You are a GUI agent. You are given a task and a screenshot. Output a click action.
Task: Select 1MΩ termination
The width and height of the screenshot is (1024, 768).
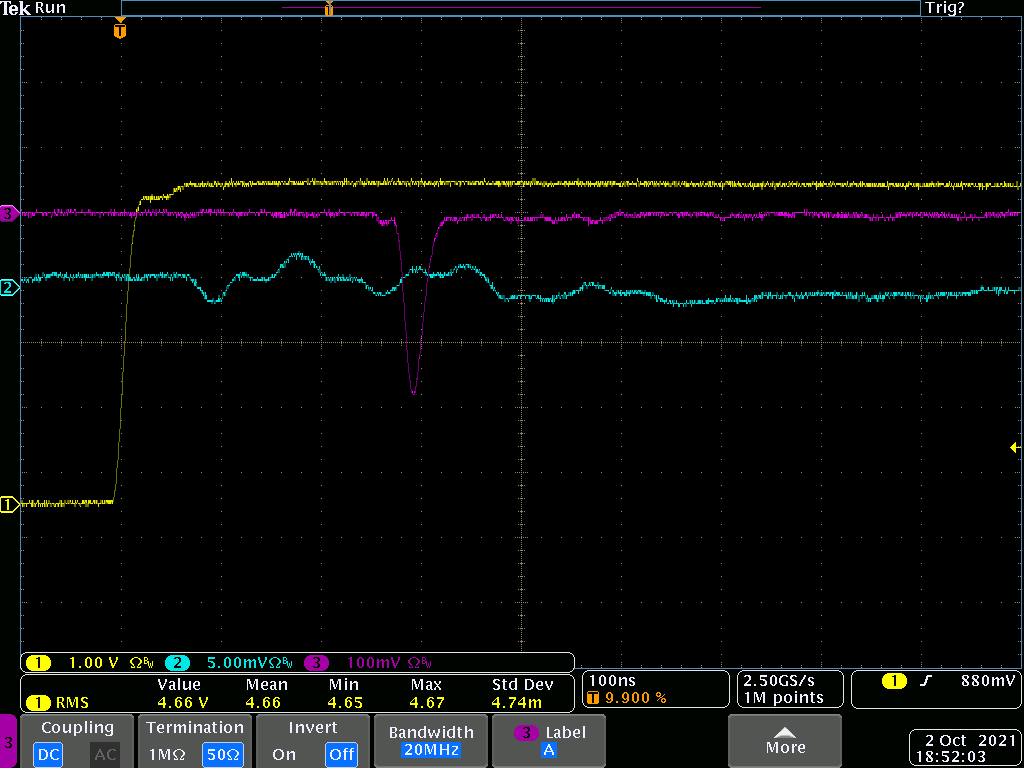click(x=163, y=755)
